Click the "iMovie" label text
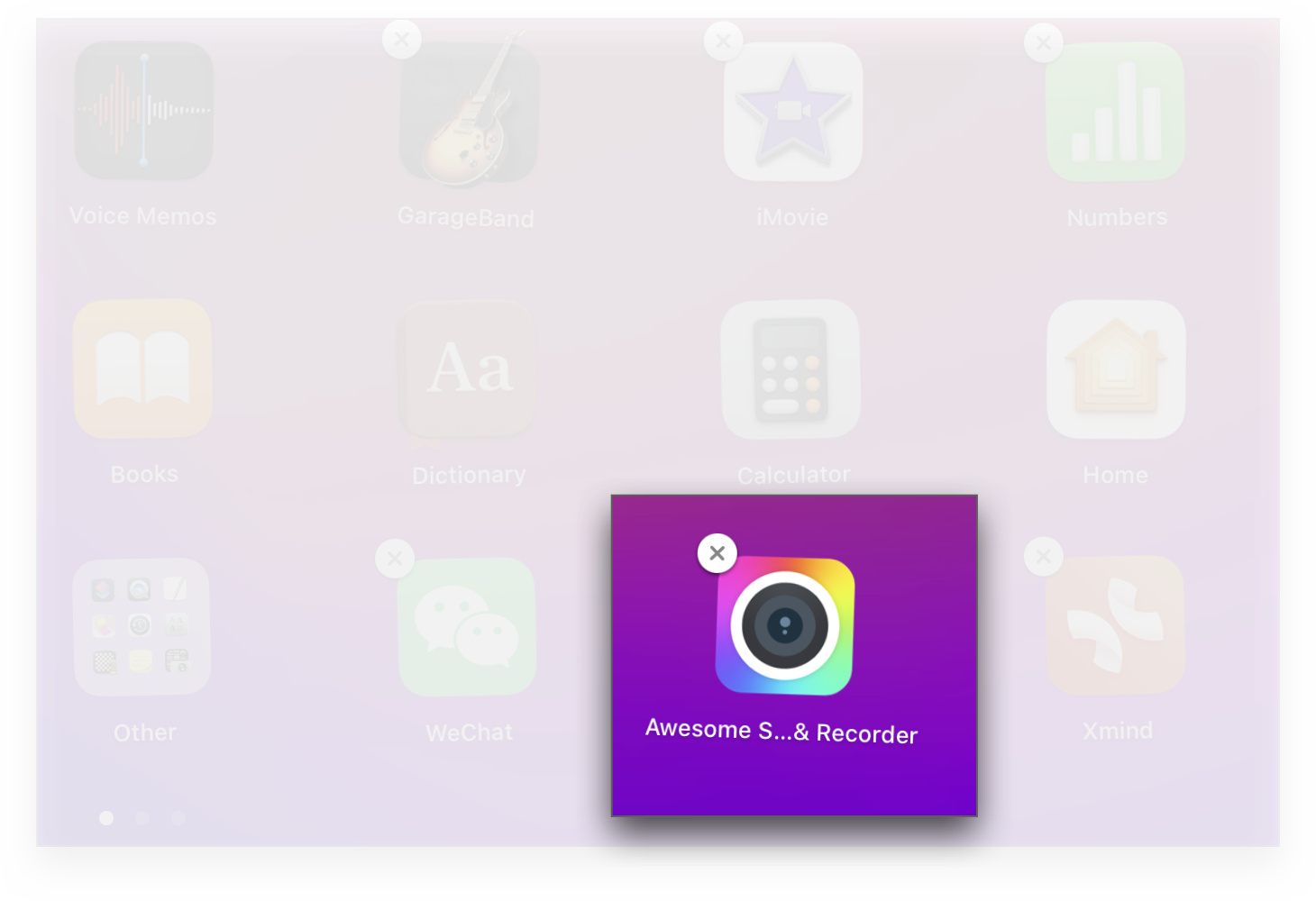The height and width of the screenshot is (901, 1316). pos(792,217)
